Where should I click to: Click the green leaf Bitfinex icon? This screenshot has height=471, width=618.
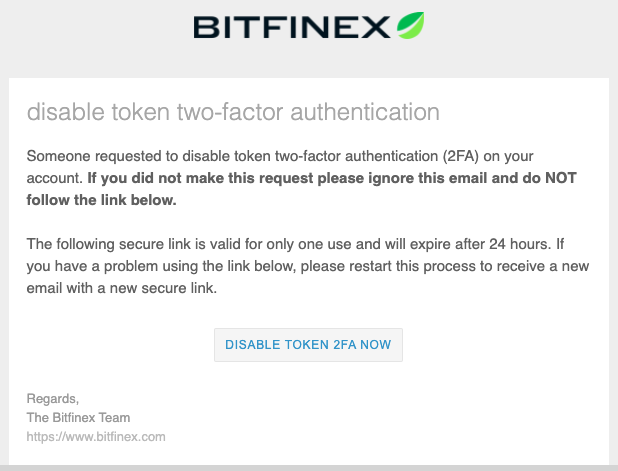(410, 26)
